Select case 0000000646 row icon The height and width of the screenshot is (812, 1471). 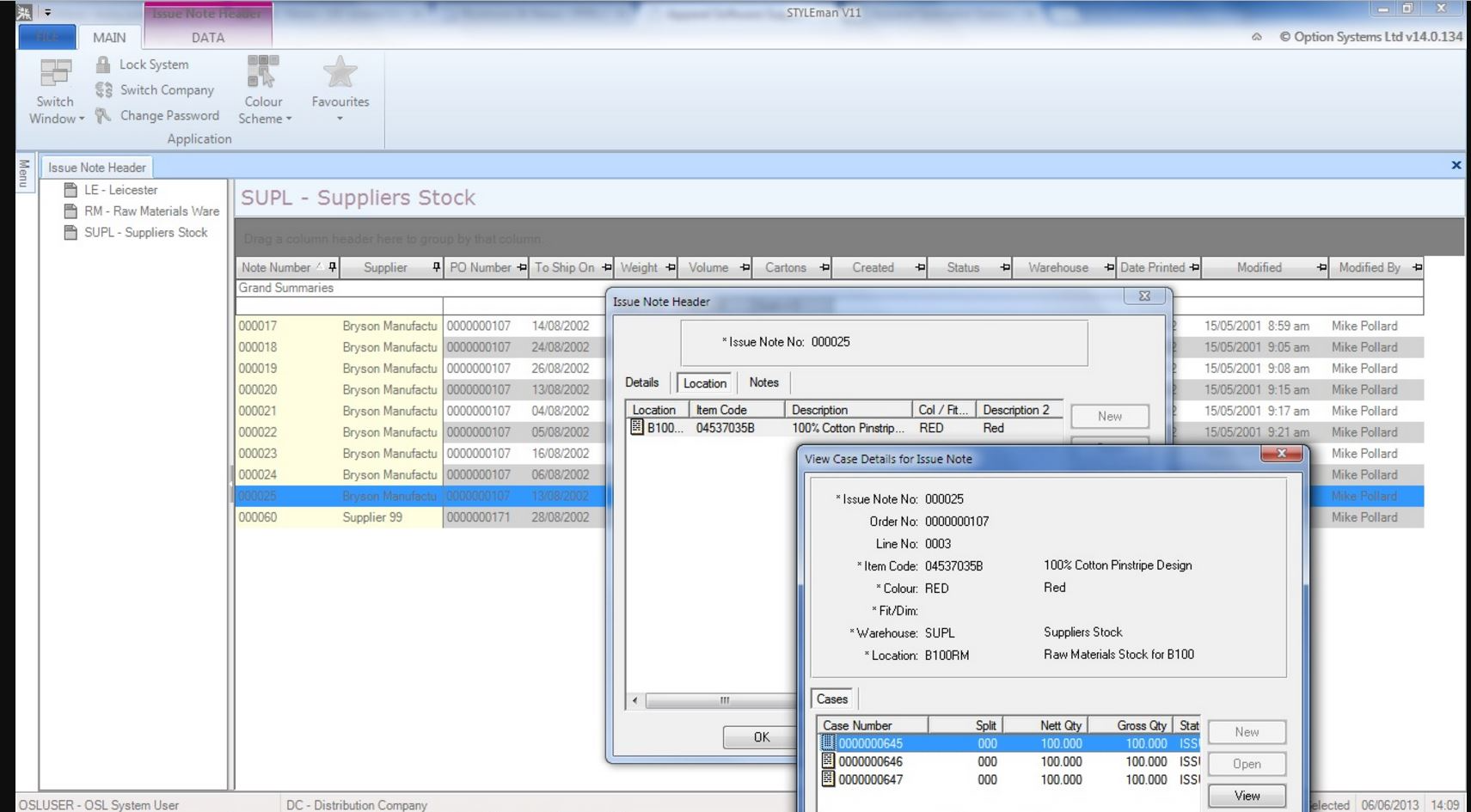tap(828, 761)
